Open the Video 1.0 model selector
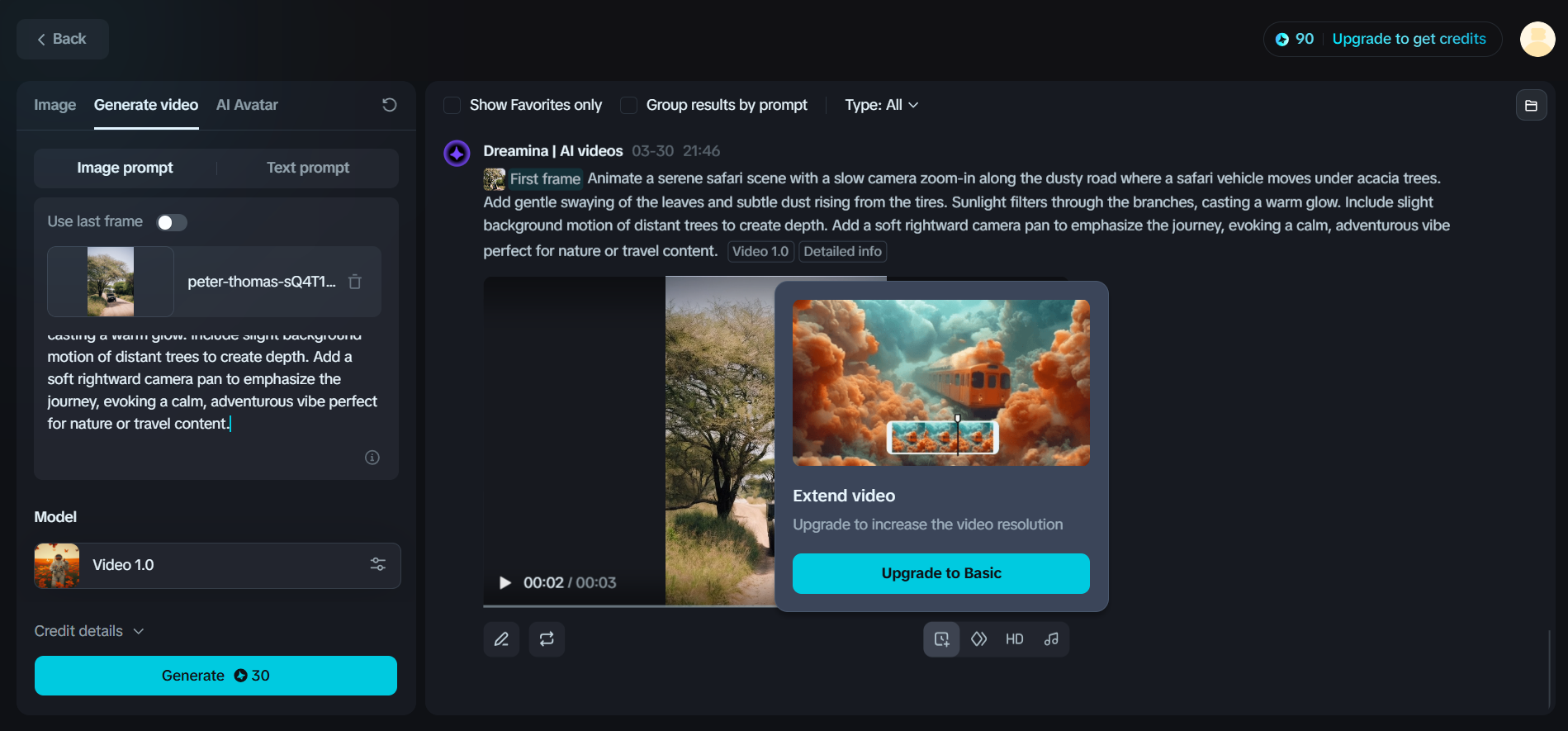This screenshot has height=731, width=1568. click(x=217, y=566)
